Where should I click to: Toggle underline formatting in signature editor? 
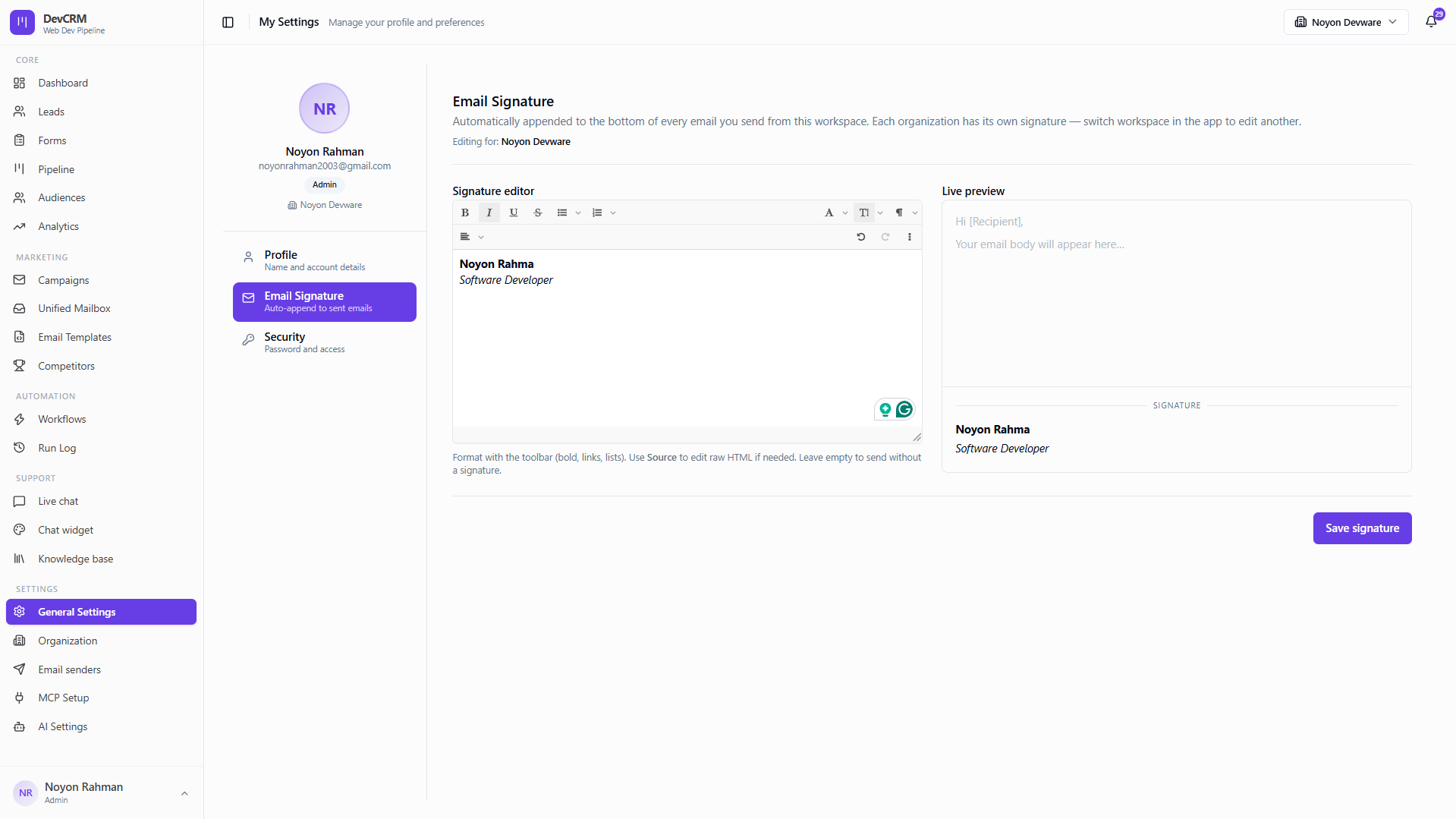(x=514, y=213)
